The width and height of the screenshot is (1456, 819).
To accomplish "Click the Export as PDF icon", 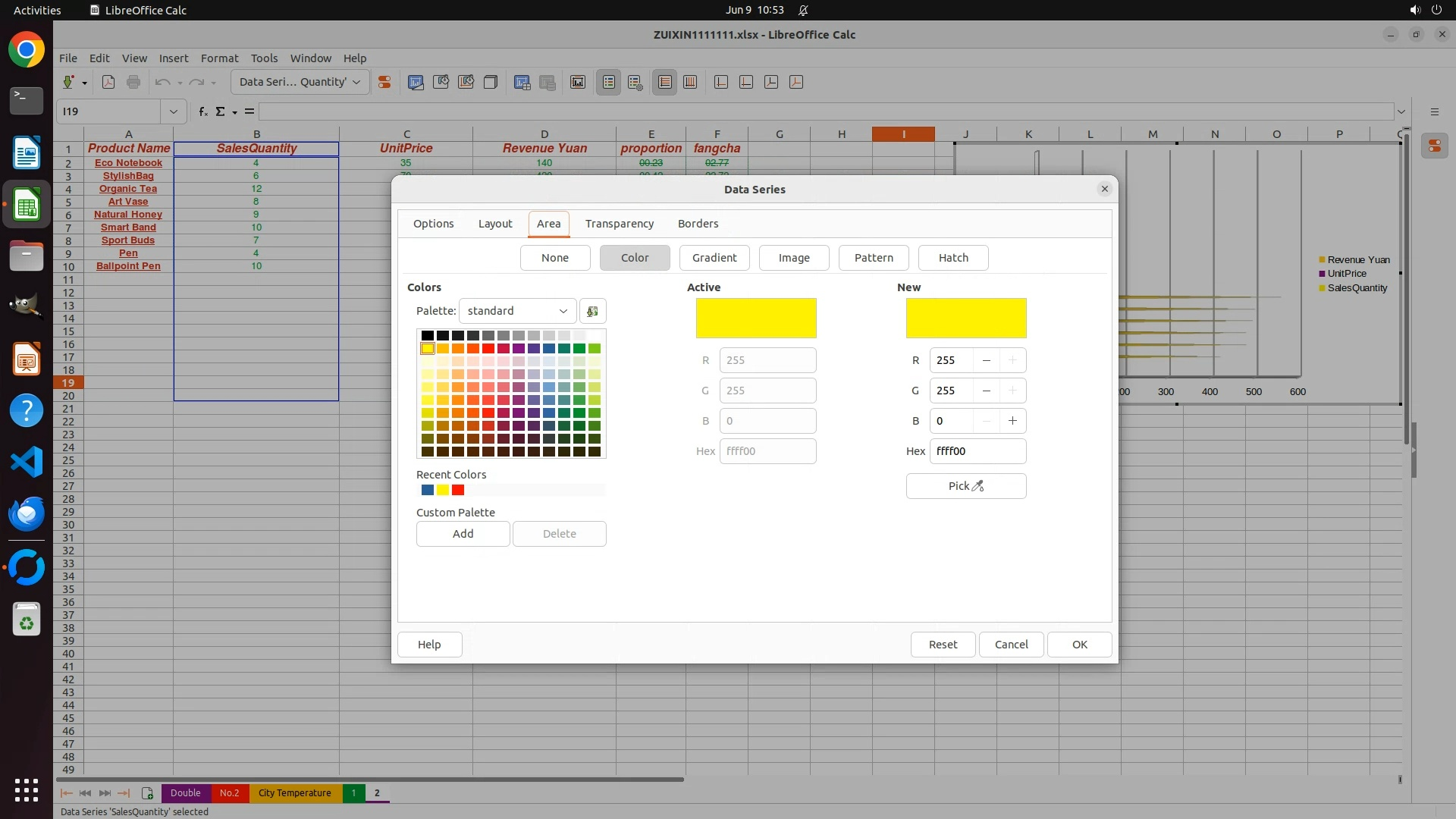I will tap(108, 82).
